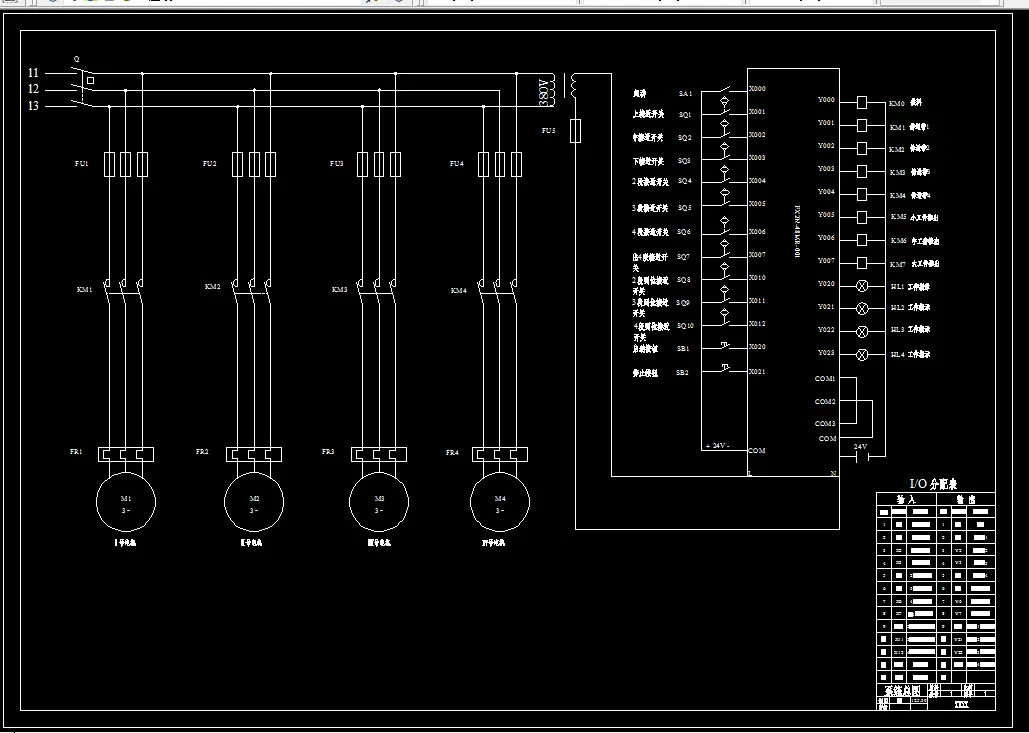Select the FR3 thermal relay symbol
This screenshot has height=733, width=1029.
(x=380, y=453)
